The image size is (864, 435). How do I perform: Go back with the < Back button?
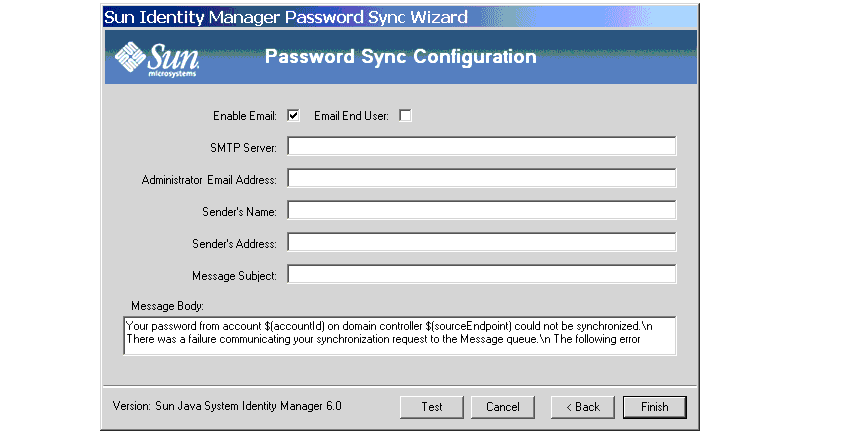click(x=582, y=407)
